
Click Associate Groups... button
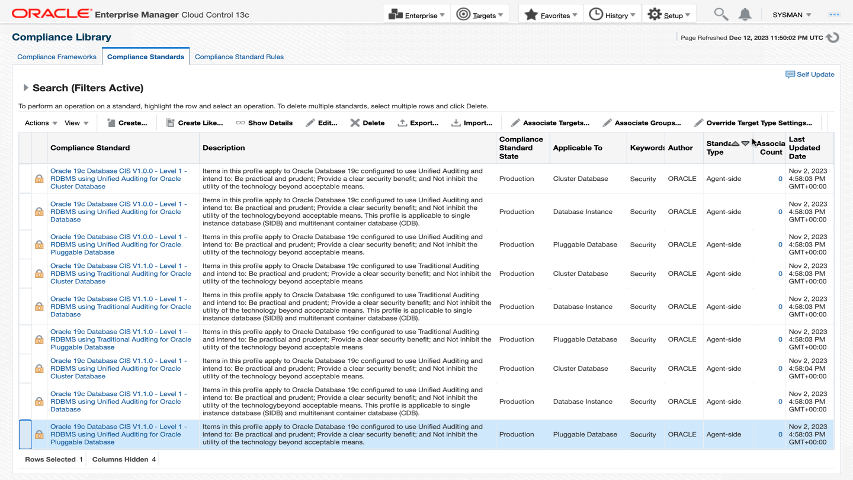pyautogui.click(x=642, y=123)
